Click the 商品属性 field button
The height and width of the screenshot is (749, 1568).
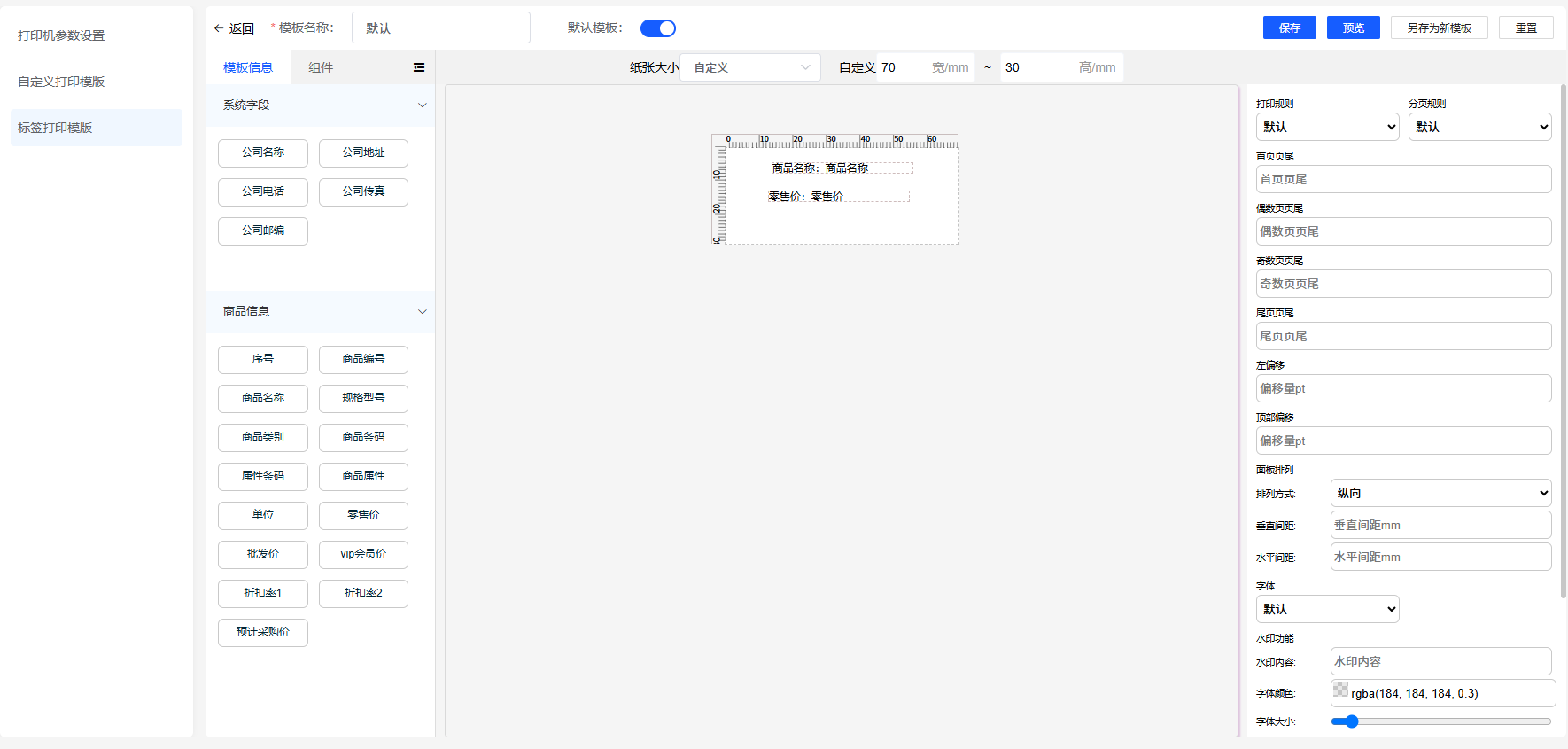point(363,476)
